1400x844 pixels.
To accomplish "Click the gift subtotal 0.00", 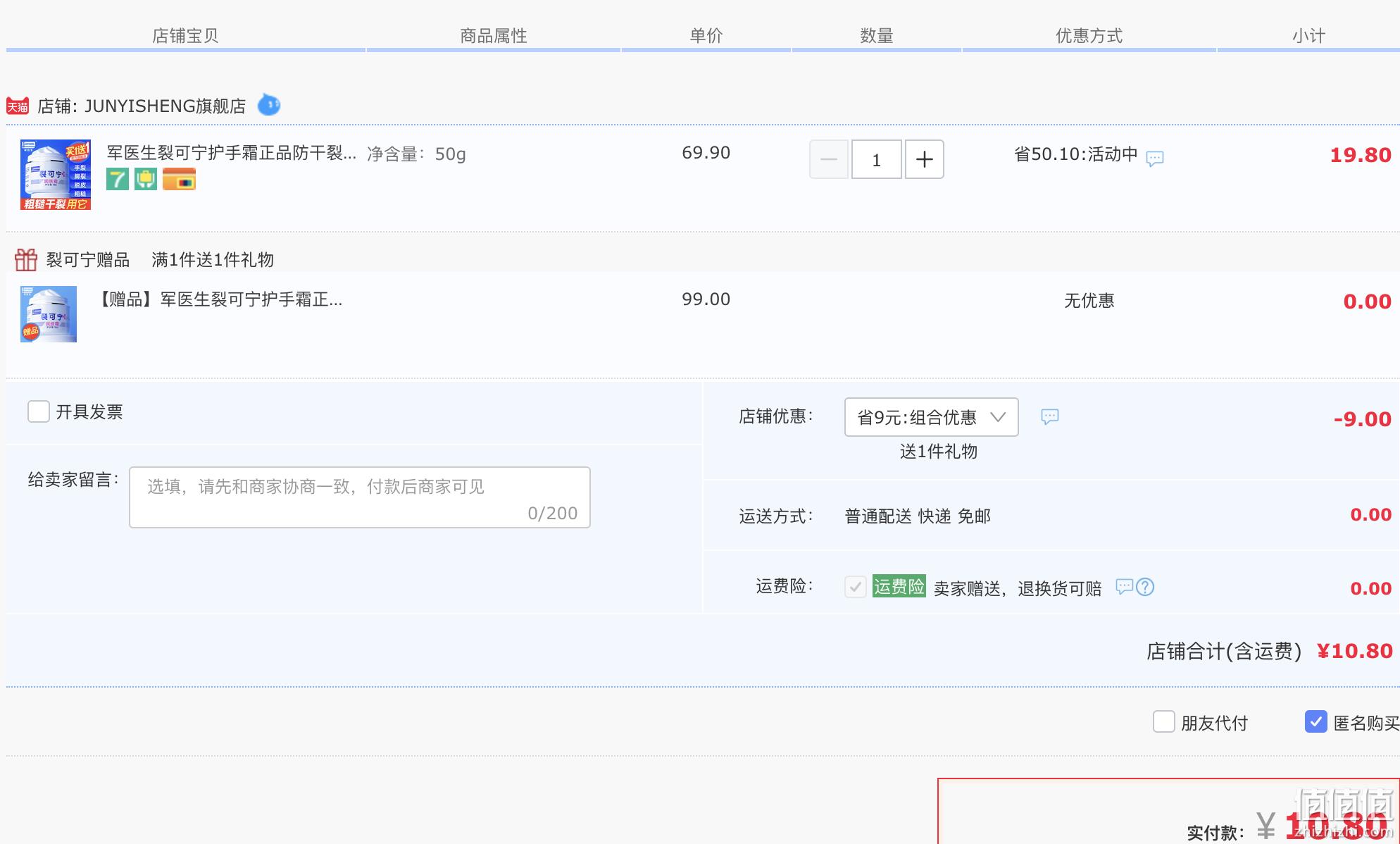I will pyautogui.click(x=1368, y=302).
